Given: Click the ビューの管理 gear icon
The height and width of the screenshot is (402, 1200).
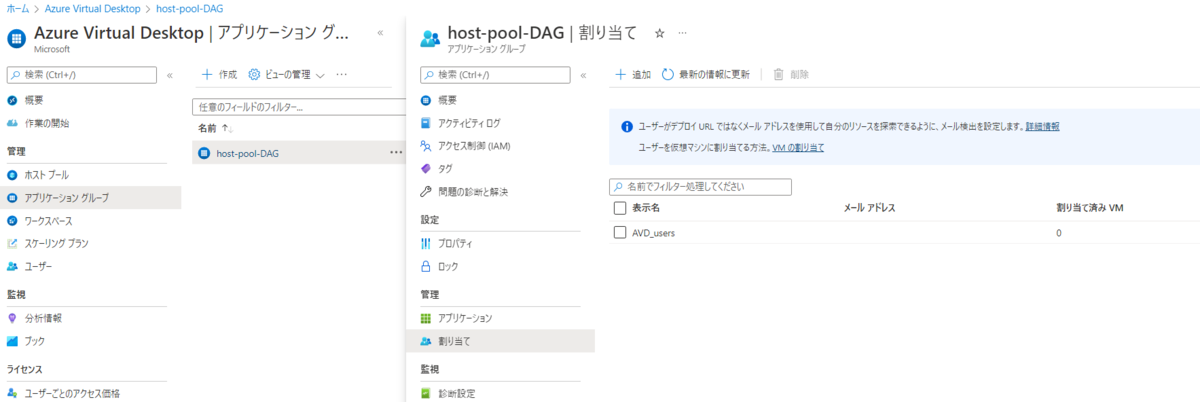Looking at the screenshot, I should click(254, 75).
